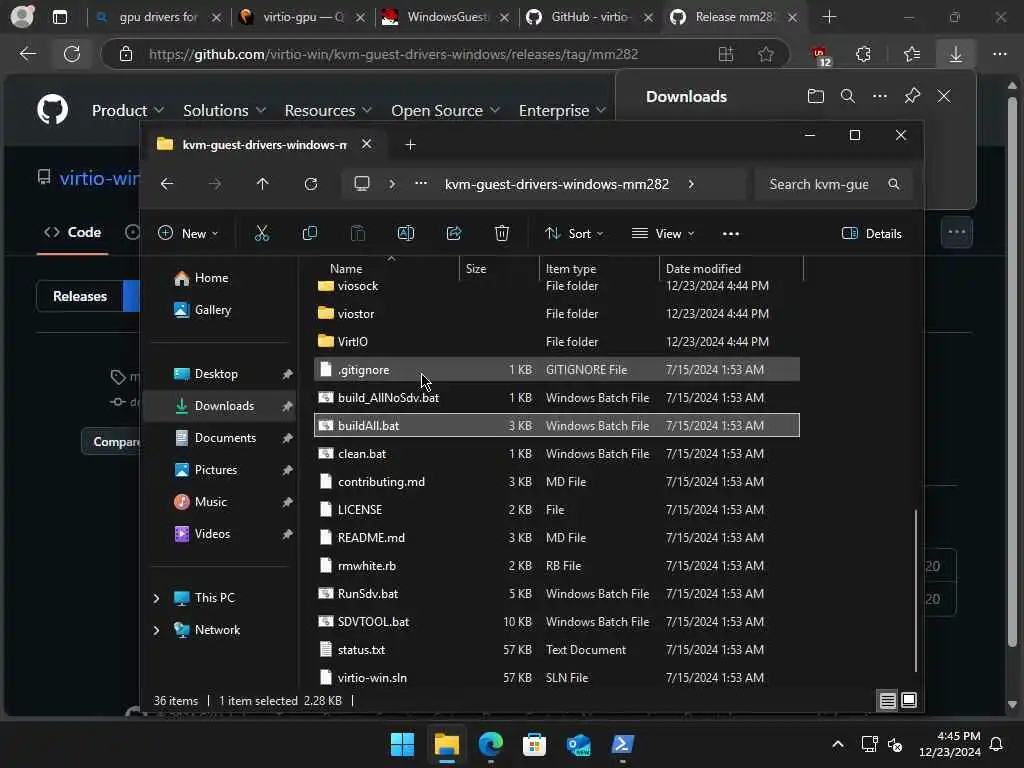Open Edge settings and more menu
This screenshot has height=768, width=1024.
point(1000,54)
